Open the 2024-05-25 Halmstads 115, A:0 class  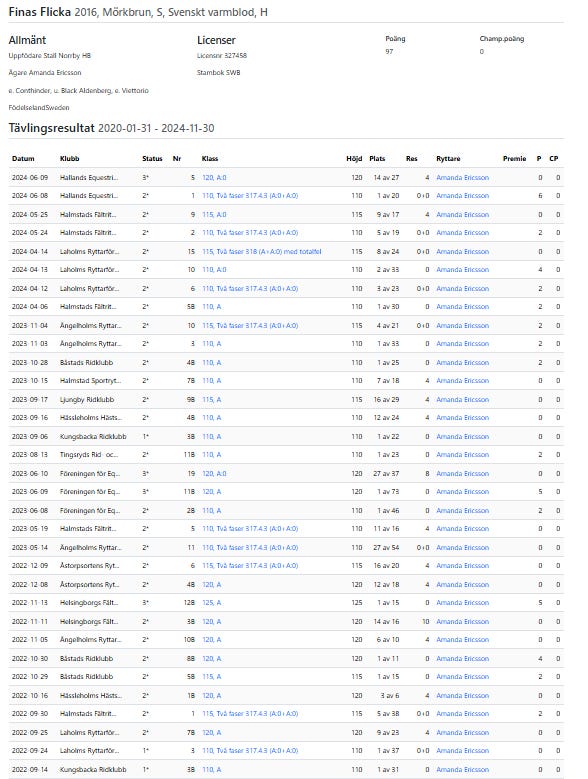click(214, 215)
